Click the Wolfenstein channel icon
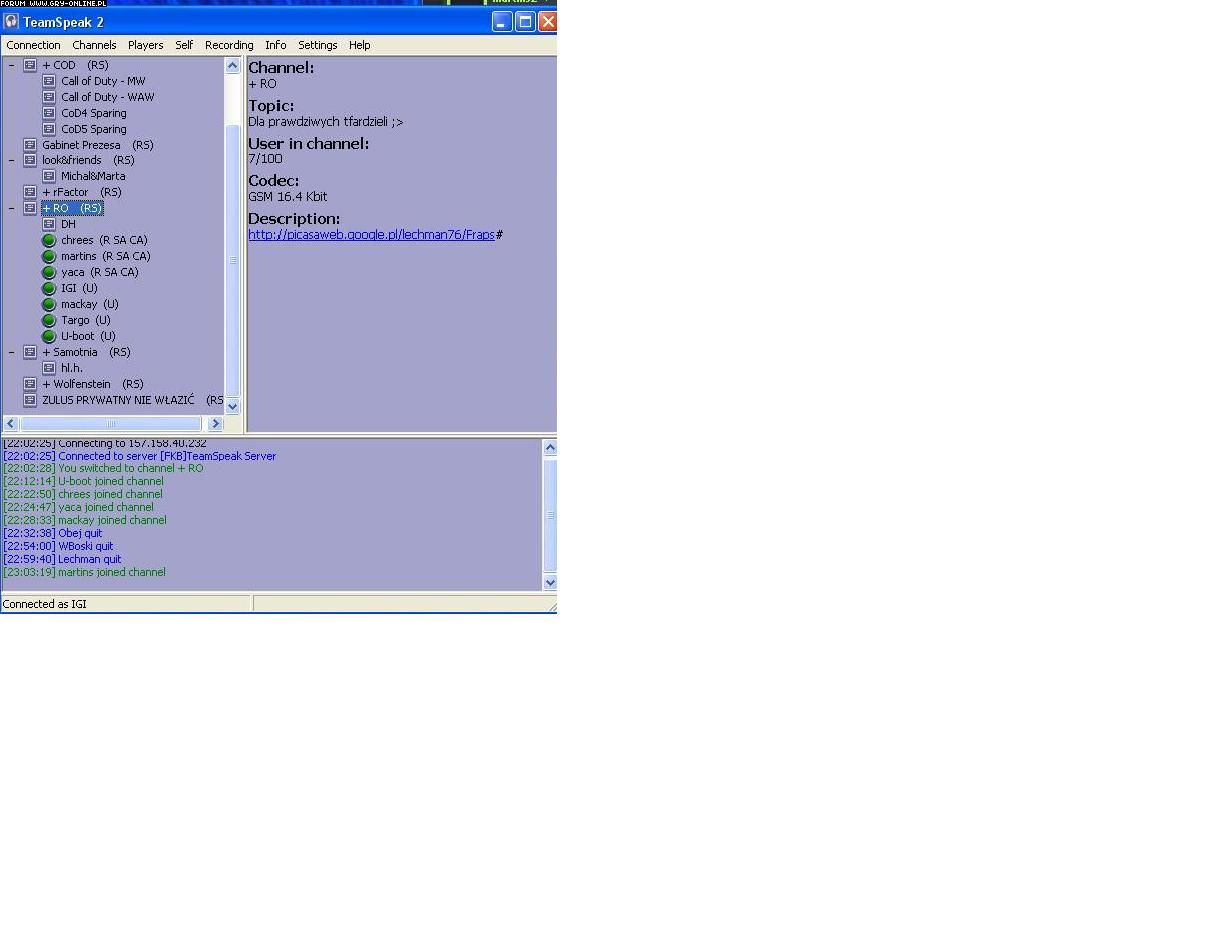 click(30, 384)
